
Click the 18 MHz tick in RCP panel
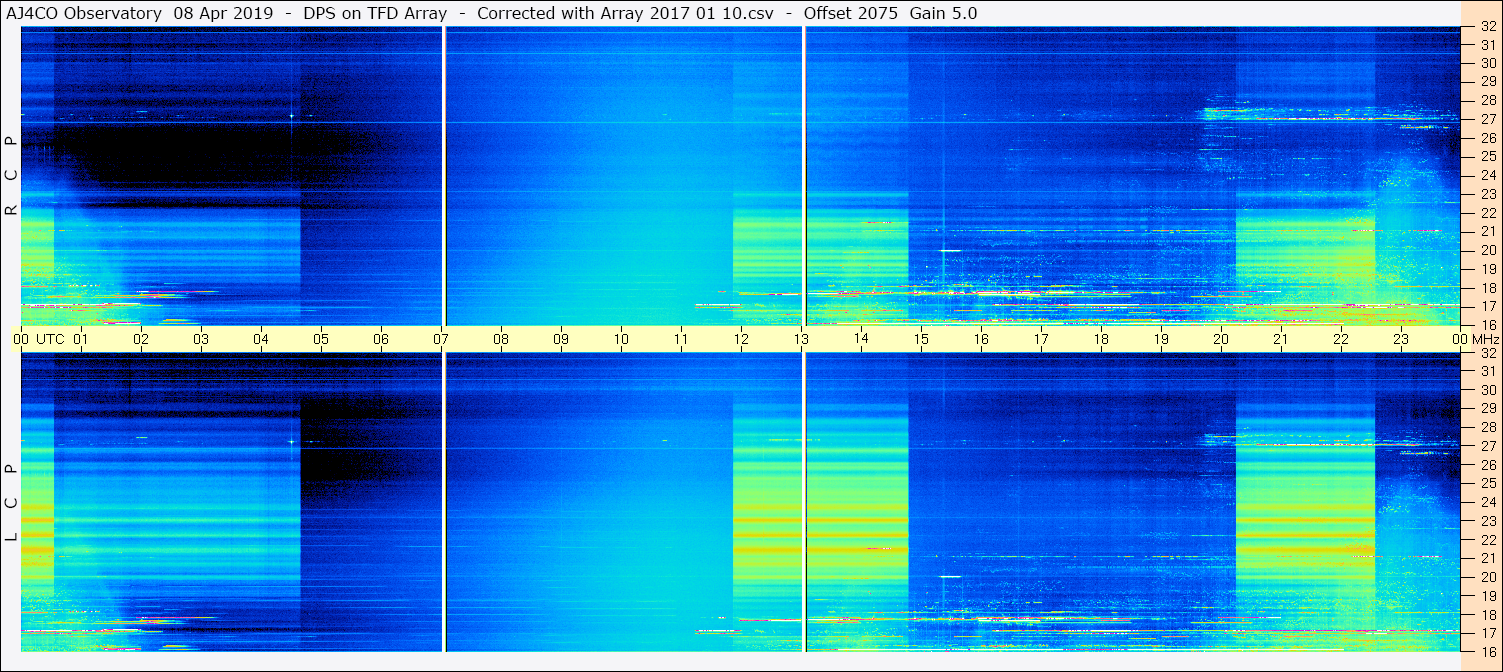[x=1487, y=287]
